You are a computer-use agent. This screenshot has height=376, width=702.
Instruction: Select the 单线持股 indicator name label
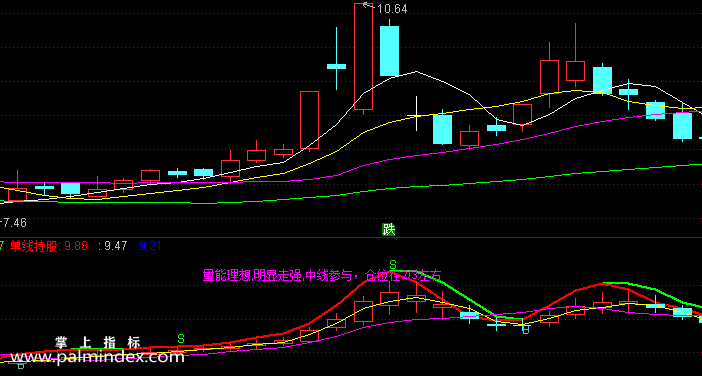34,246
